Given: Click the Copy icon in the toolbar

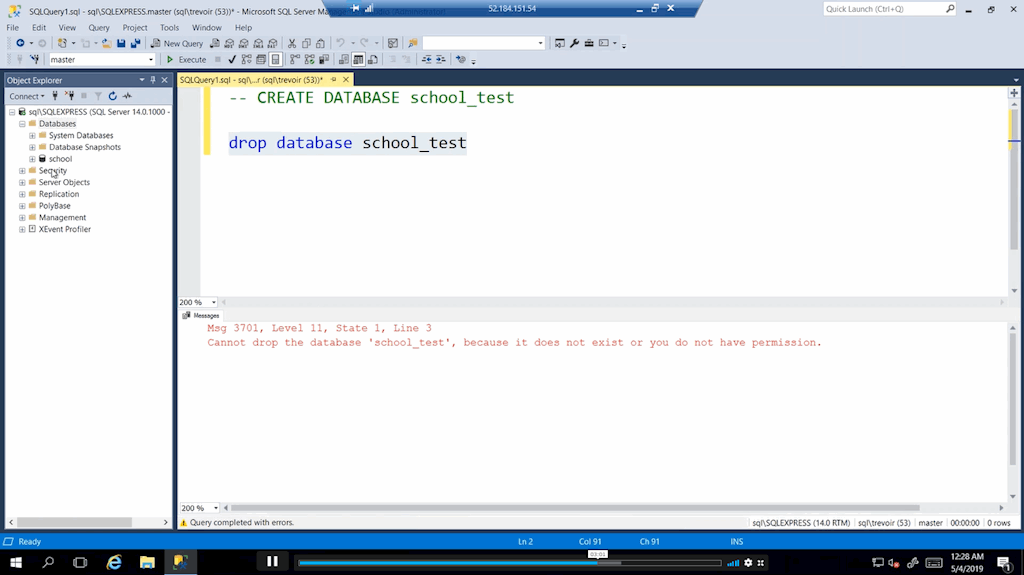Looking at the screenshot, I should tap(306, 43).
